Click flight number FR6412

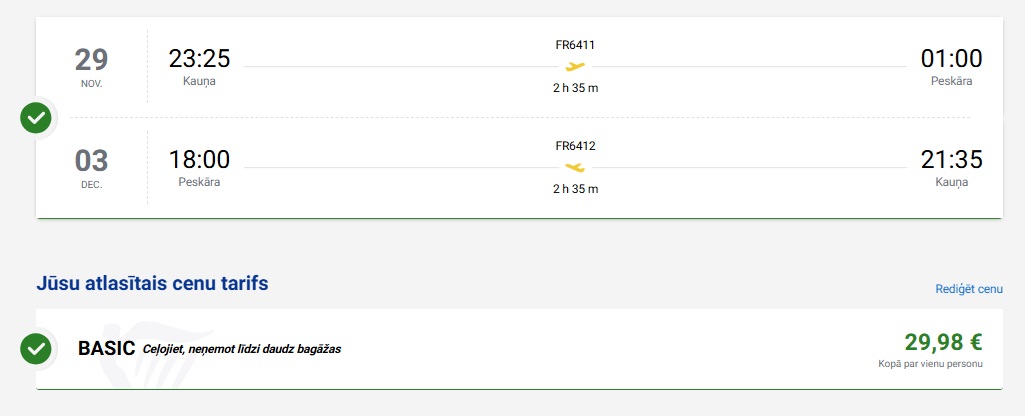pyautogui.click(x=575, y=146)
